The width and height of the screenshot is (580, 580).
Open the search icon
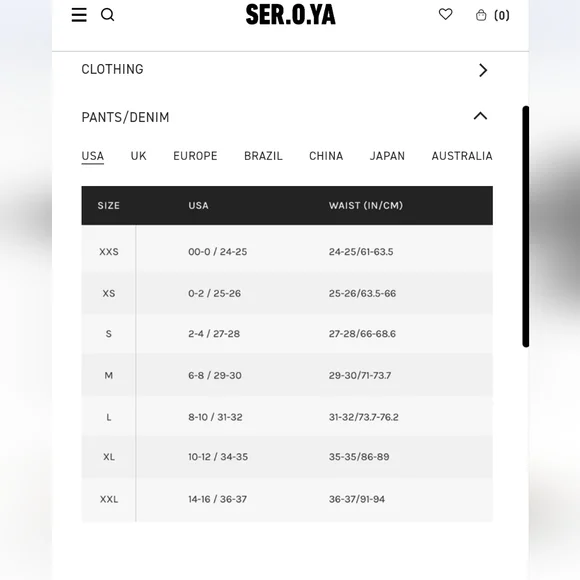pyautogui.click(x=107, y=15)
